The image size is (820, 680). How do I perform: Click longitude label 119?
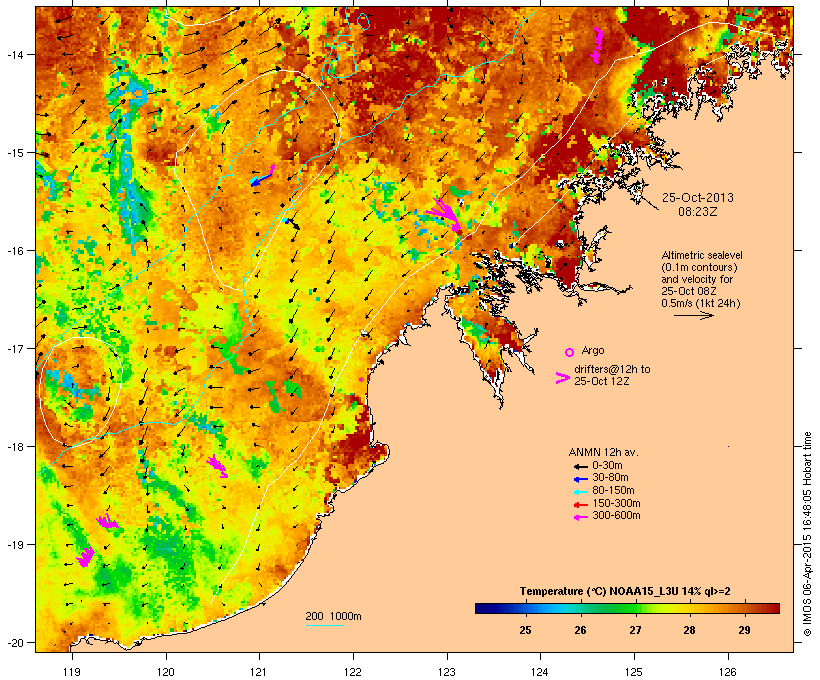pos(72,672)
